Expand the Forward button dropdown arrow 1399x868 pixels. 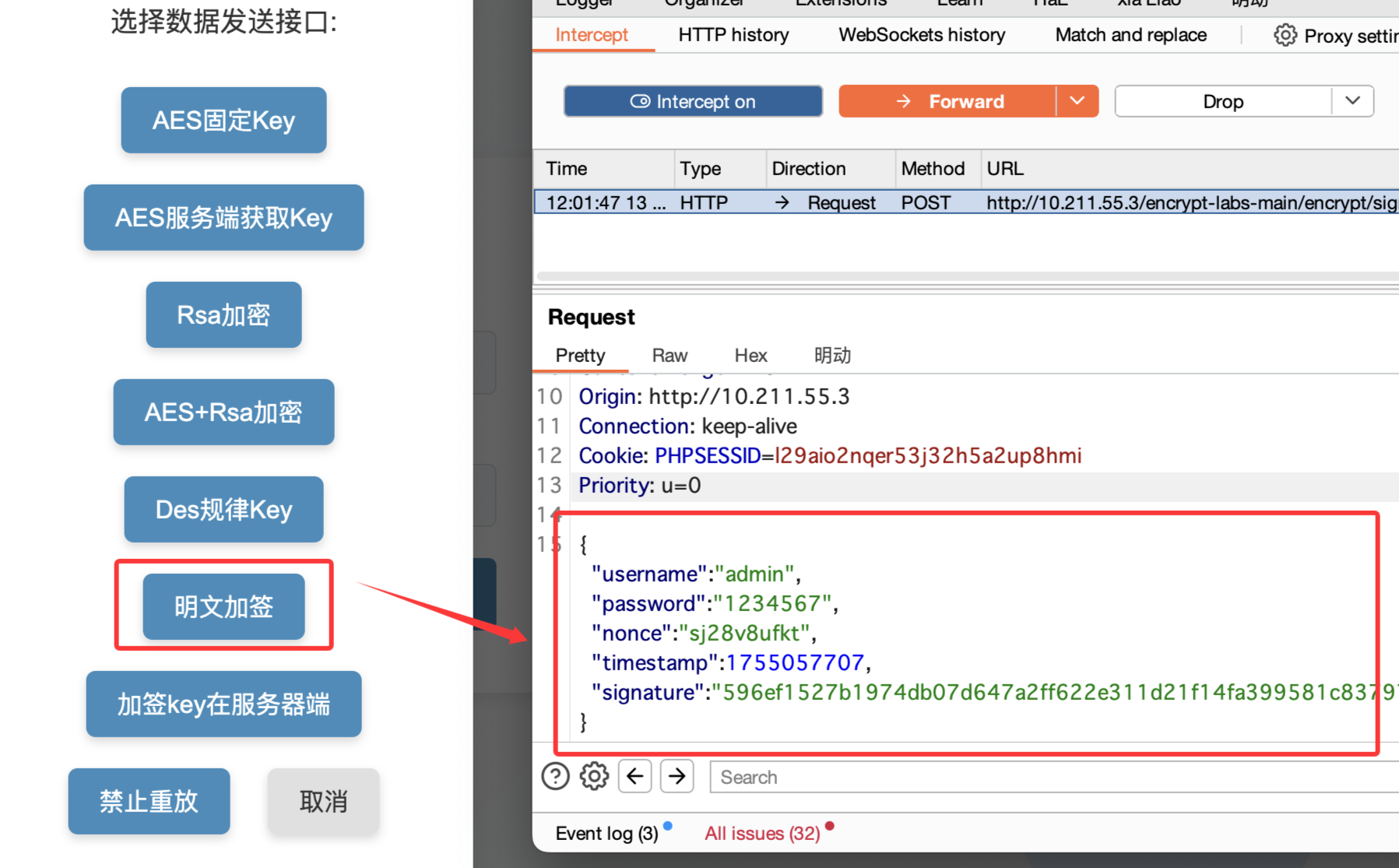click(1077, 101)
